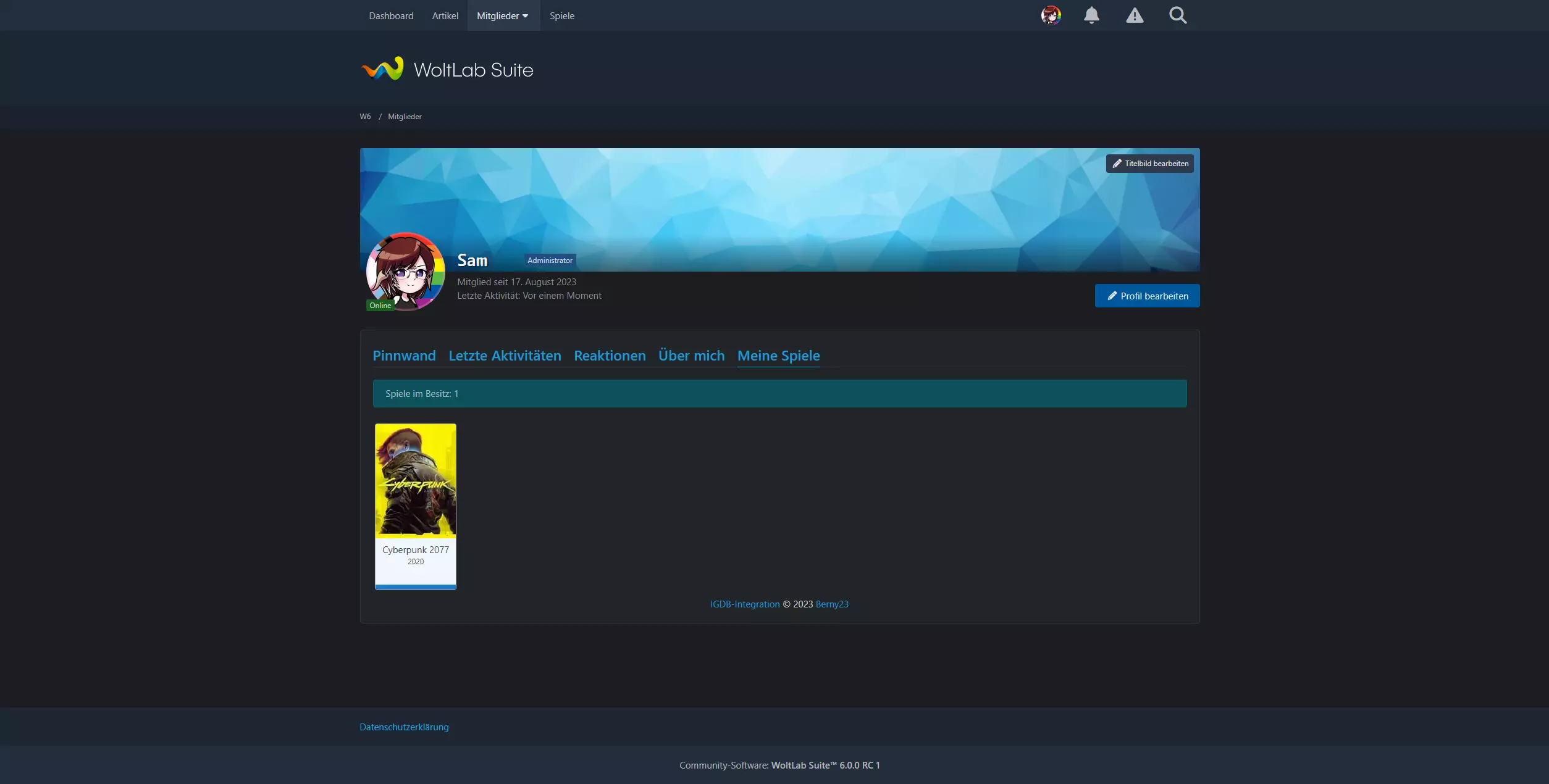This screenshot has height=784, width=1549.
Task: Click Titelbild bearbeiten button
Action: (x=1149, y=164)
